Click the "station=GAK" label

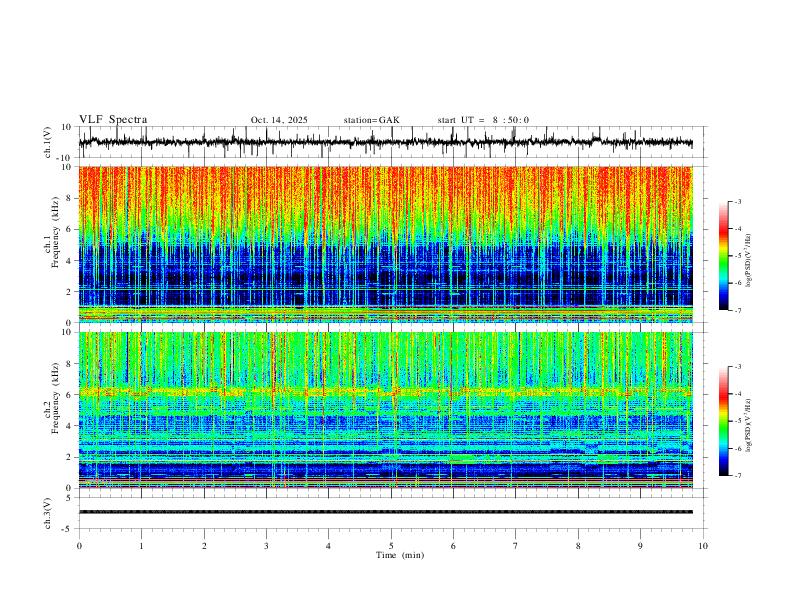pyautogui.click(x=371, y=120)
